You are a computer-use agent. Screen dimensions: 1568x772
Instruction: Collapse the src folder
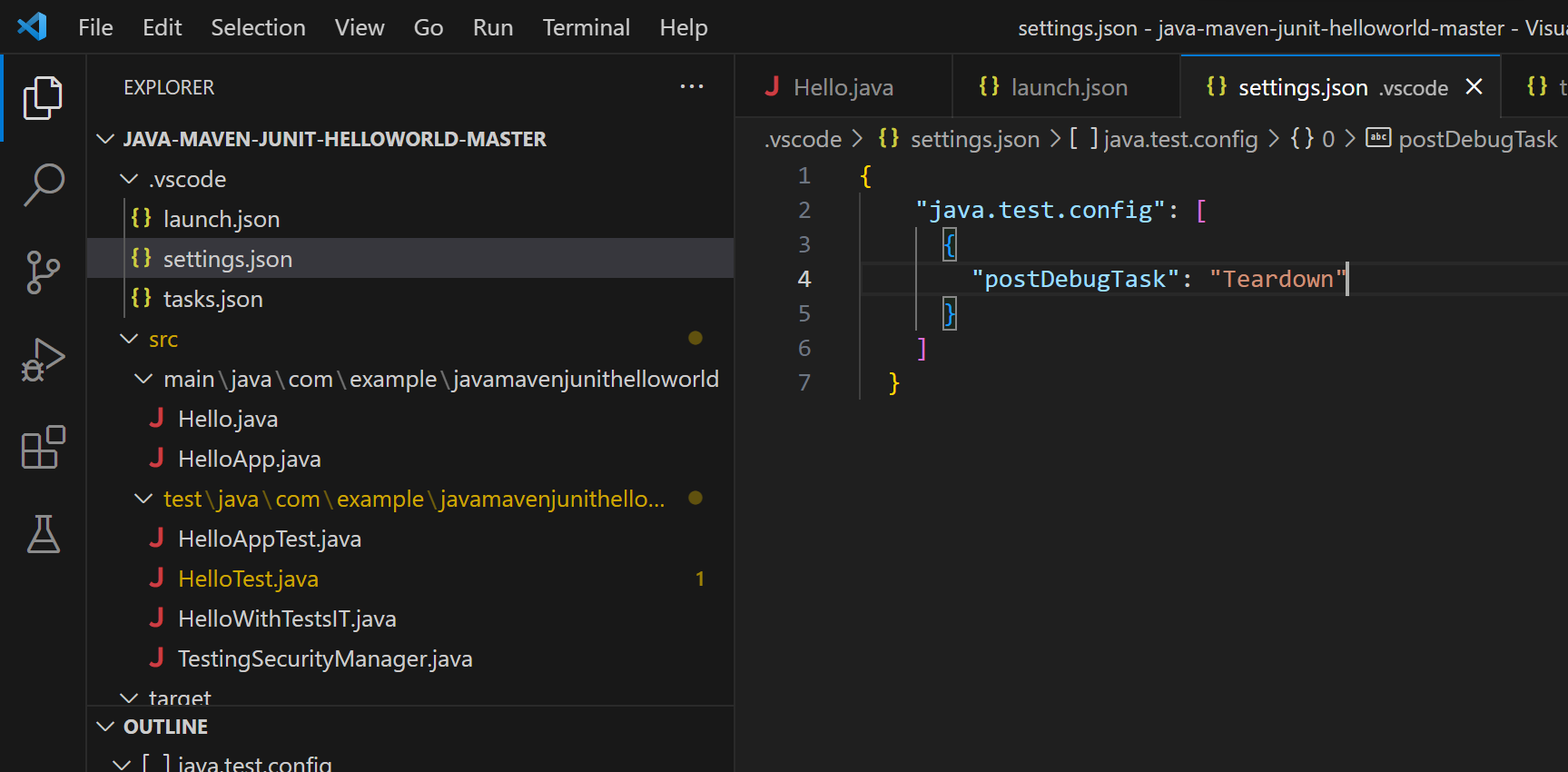click(x=130, y=339)
